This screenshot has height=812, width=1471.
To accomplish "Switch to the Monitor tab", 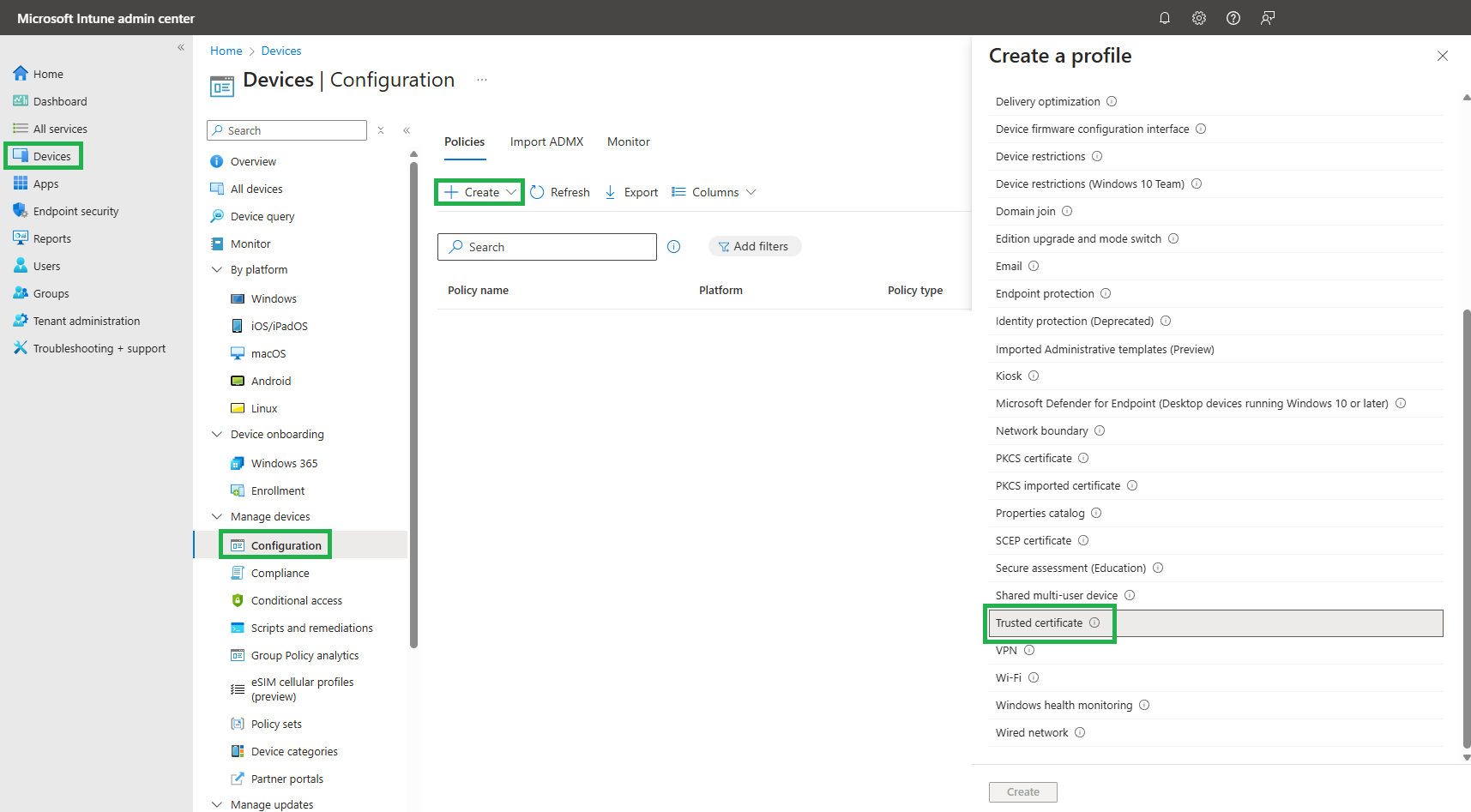I will pos(628,141).
